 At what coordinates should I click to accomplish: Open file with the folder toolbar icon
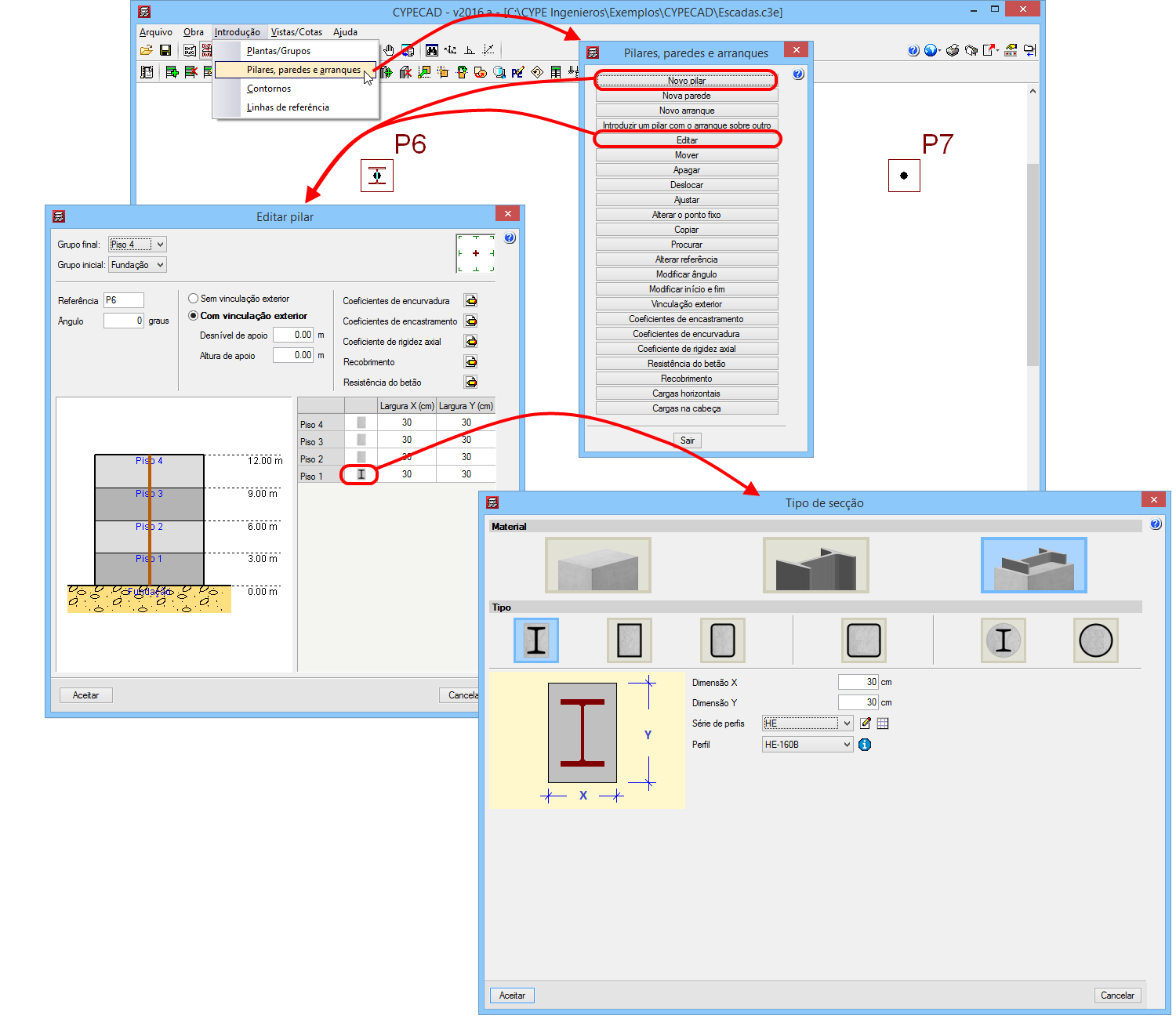pos(147,50)
